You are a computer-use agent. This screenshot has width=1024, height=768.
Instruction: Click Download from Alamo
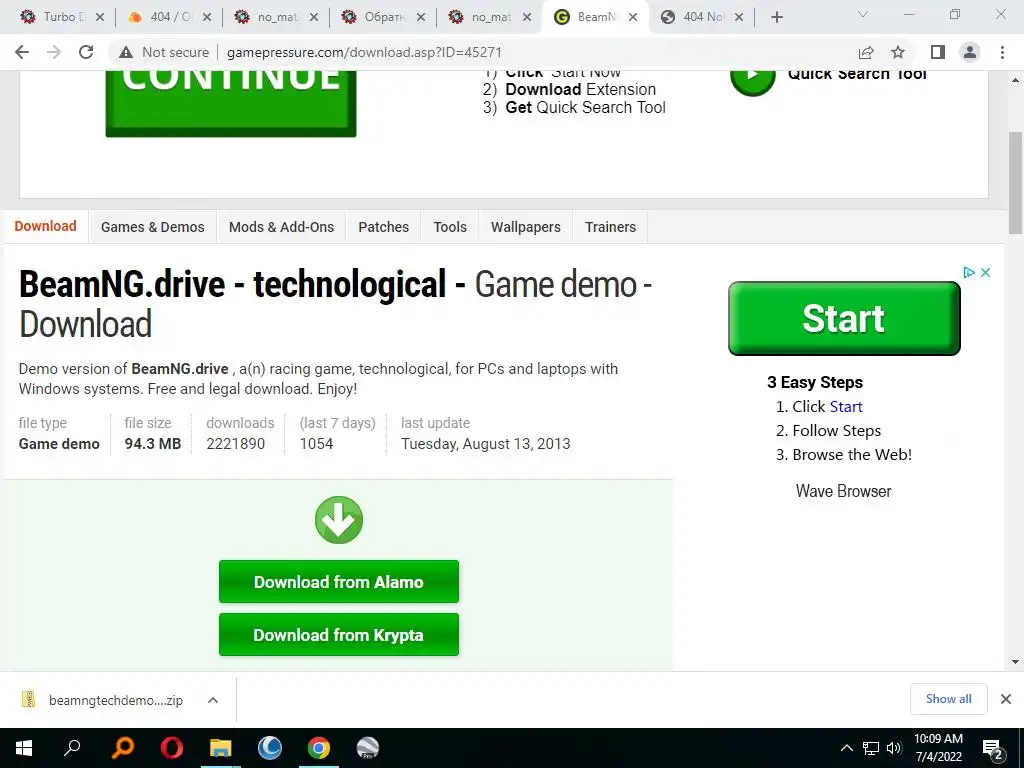(338, 581)
